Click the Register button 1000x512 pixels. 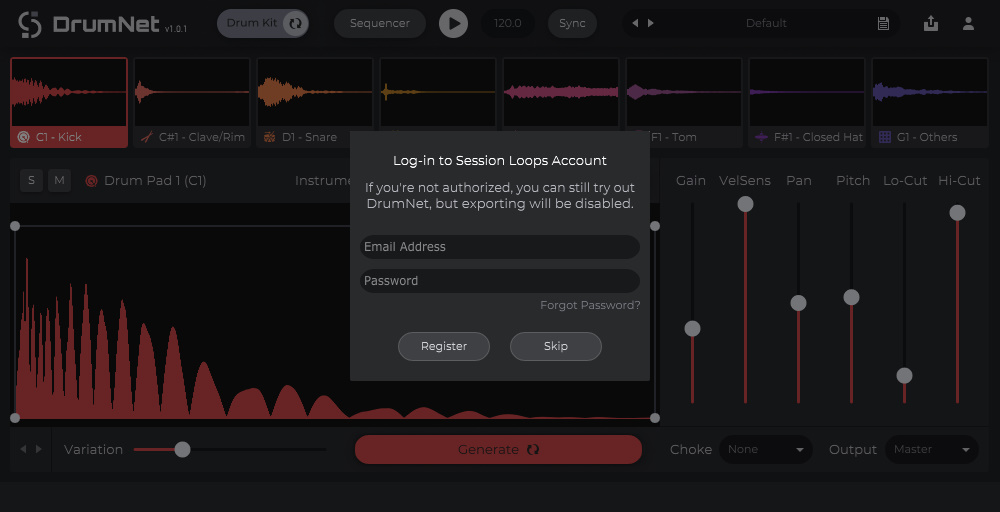coord(444,346)
